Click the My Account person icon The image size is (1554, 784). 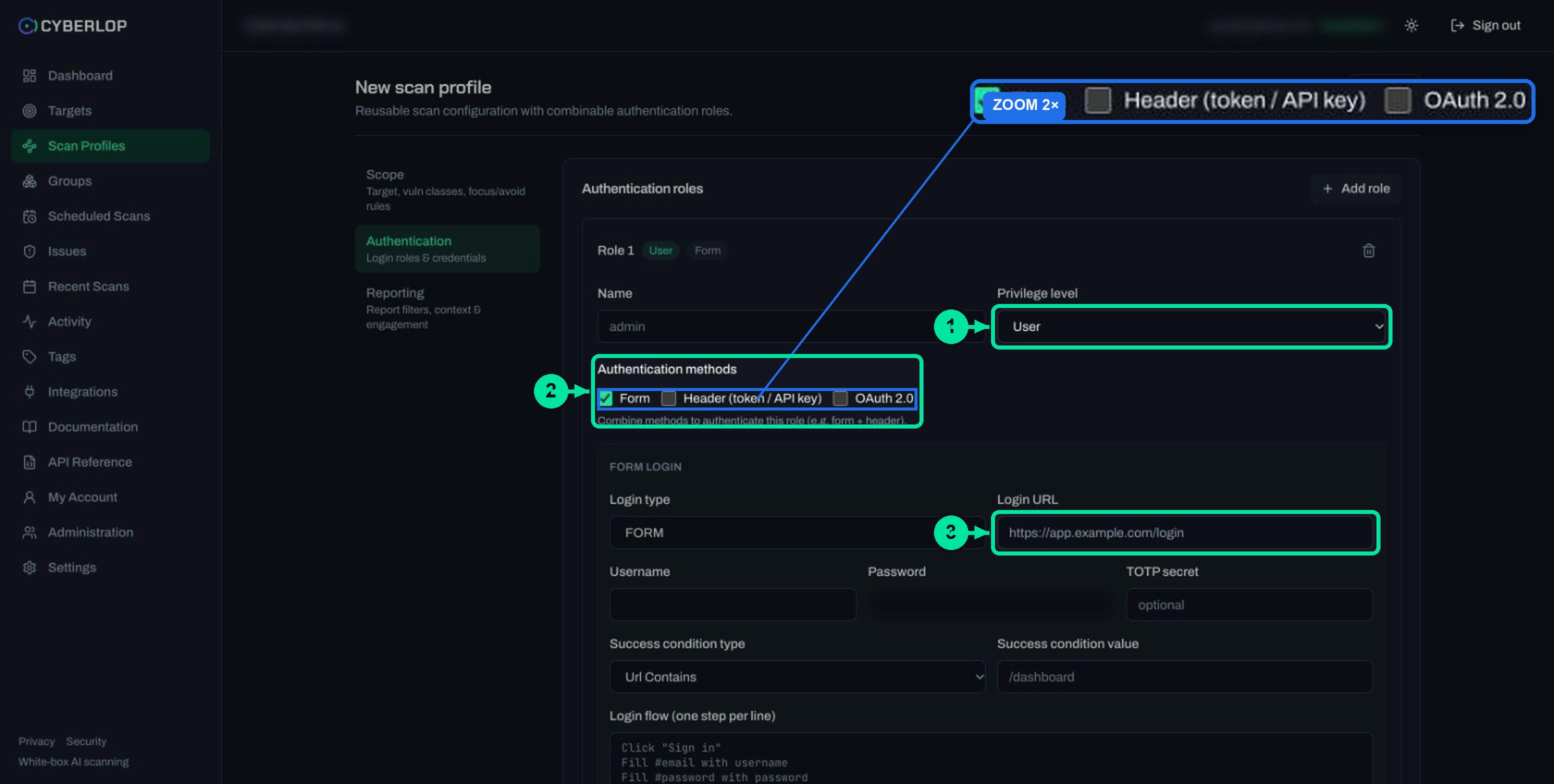coord(29,497)
